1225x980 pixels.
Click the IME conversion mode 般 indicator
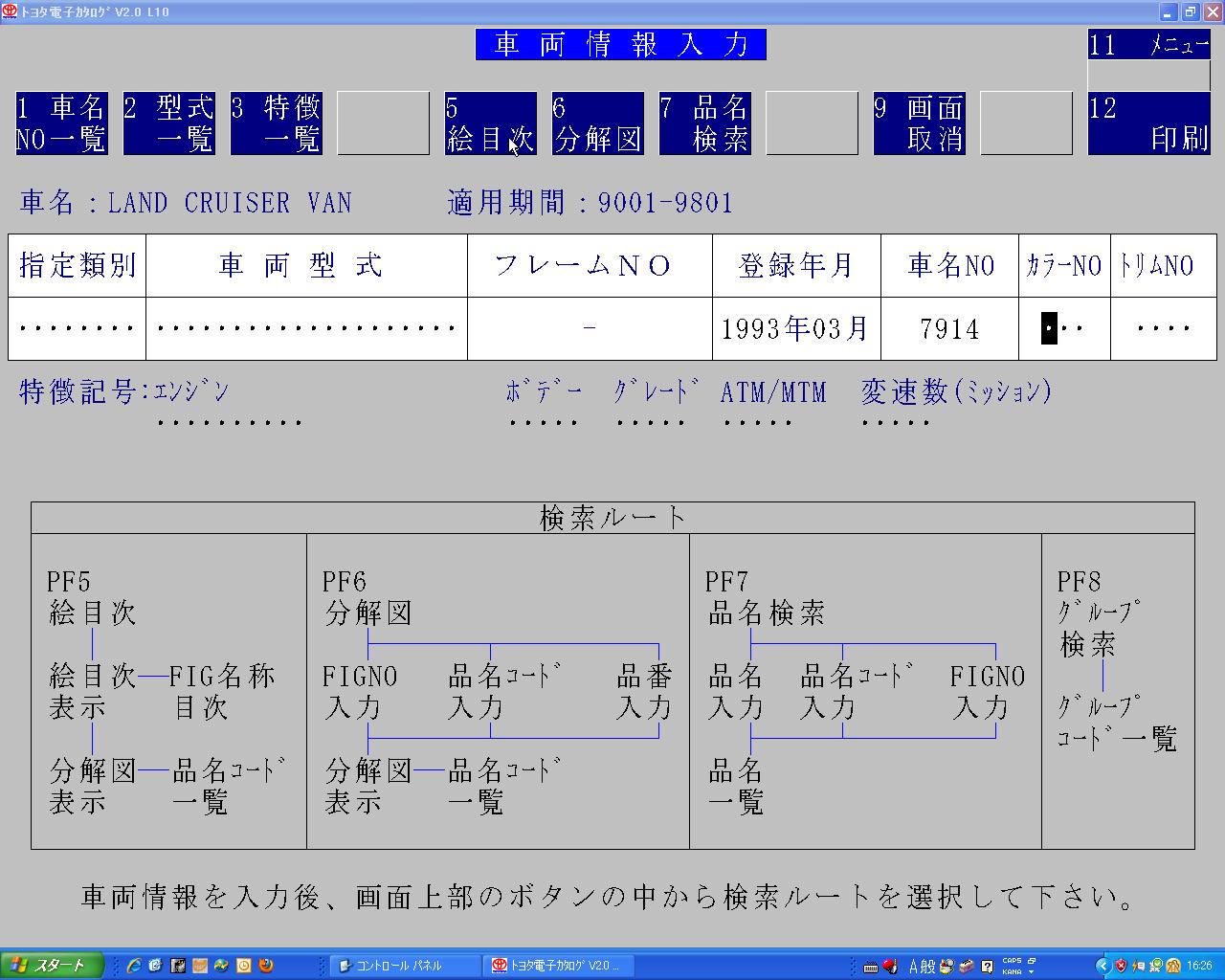[929, 967]
